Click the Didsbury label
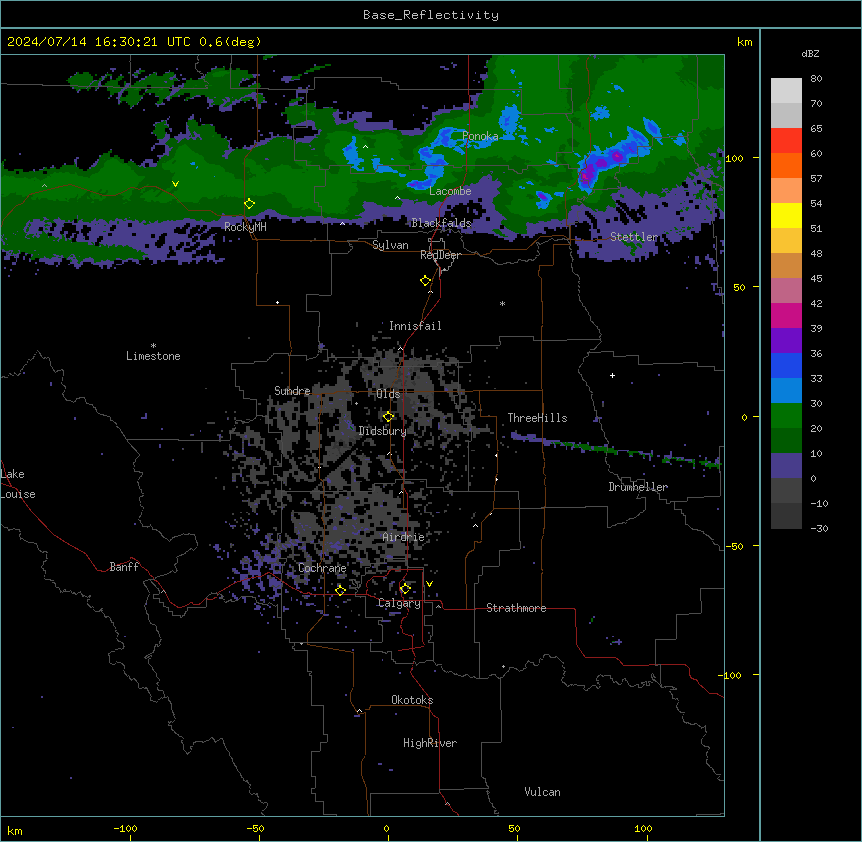 coord(383,431)
